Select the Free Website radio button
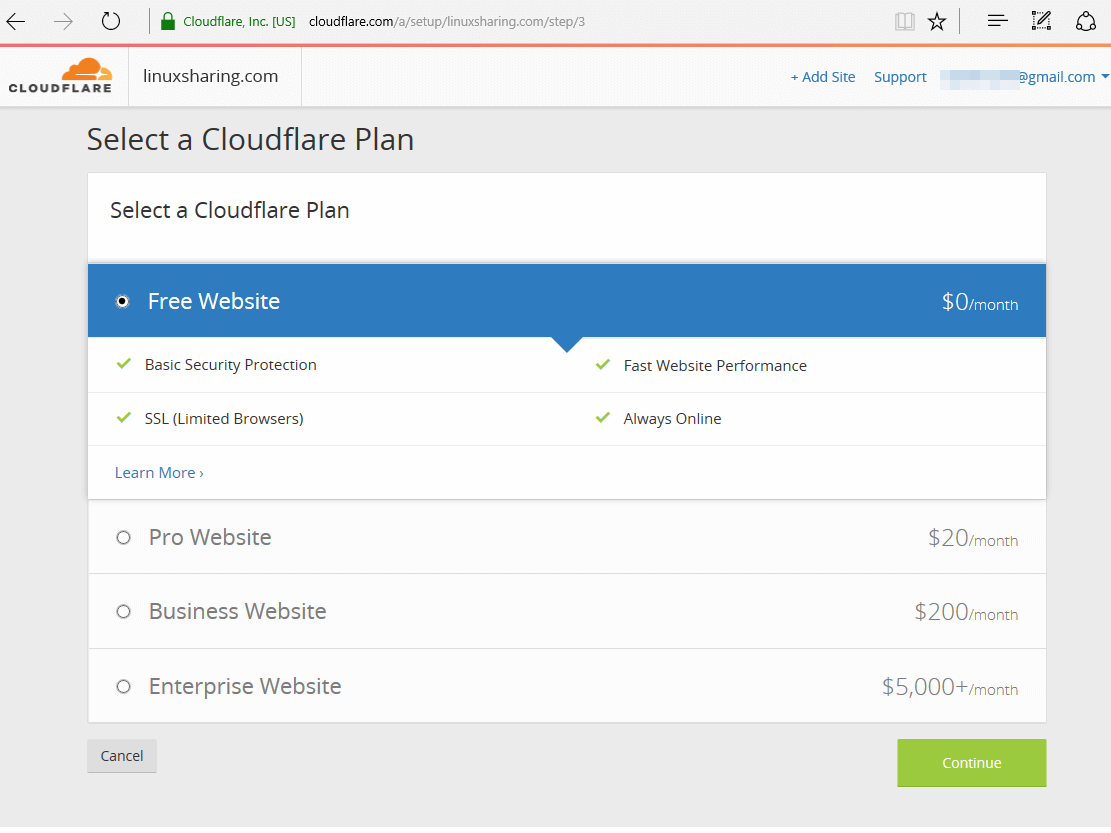Viewport: 1111px width, 833px height. 123,301
